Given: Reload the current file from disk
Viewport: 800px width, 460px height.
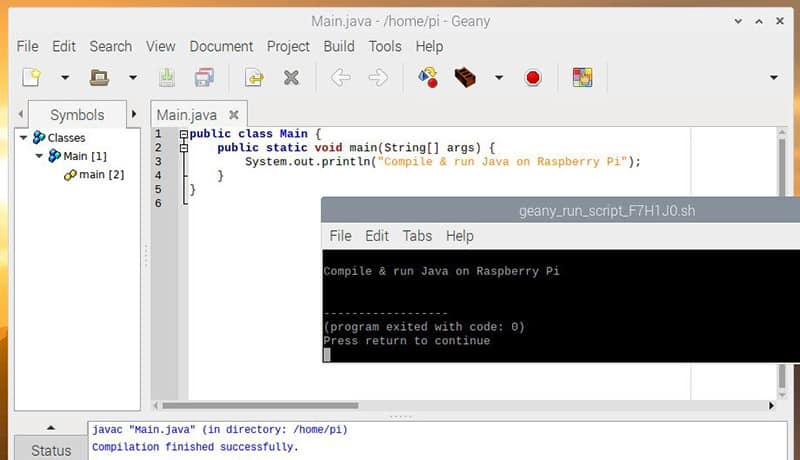Looking at the screenshot, I should [x=254, y=77].
